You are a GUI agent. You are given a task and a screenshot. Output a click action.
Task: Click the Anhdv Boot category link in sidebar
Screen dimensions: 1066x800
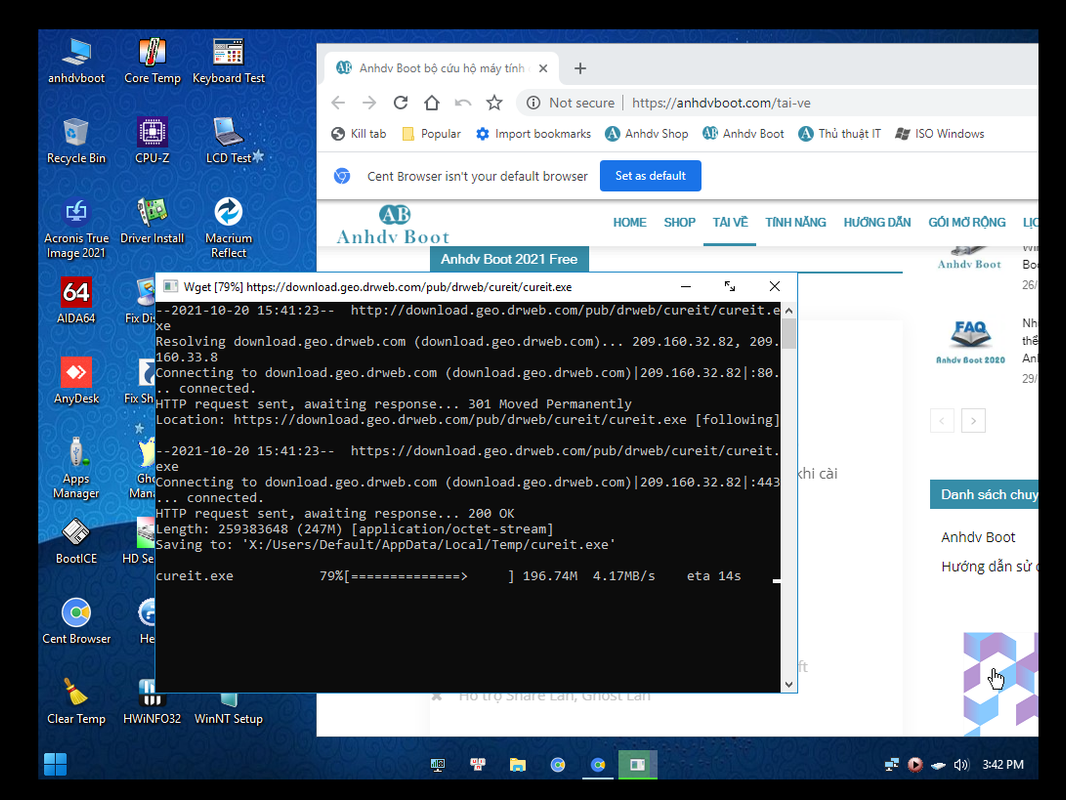tap(978, 537)
